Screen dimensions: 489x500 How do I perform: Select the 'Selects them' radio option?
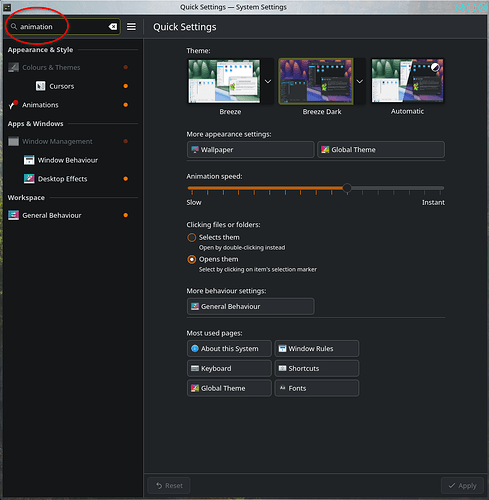192,238
